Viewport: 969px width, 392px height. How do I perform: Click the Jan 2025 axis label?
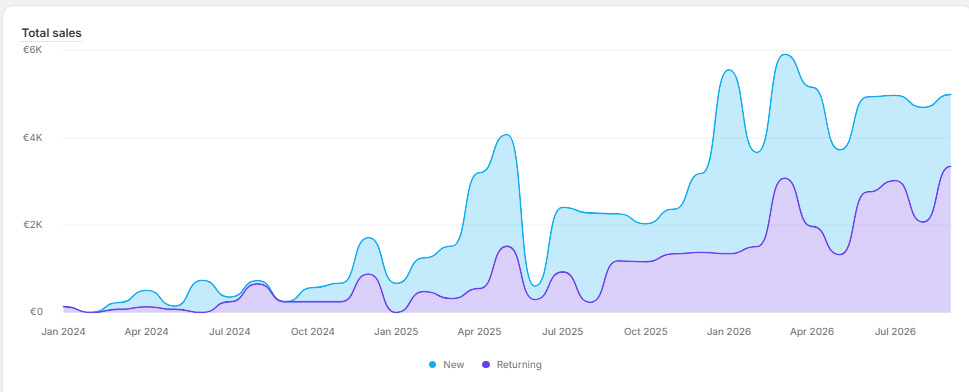(x=396, y=332)
